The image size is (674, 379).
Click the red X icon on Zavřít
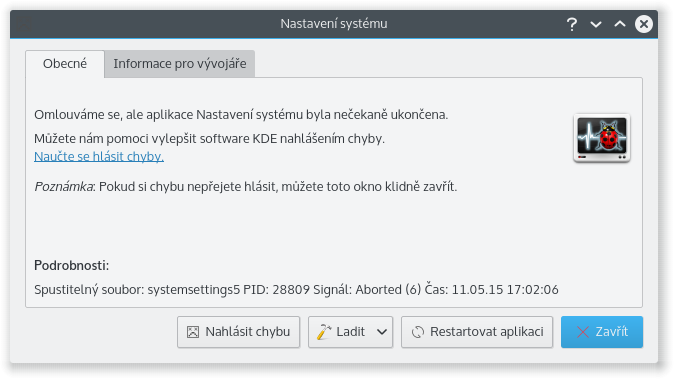(583, 332)
